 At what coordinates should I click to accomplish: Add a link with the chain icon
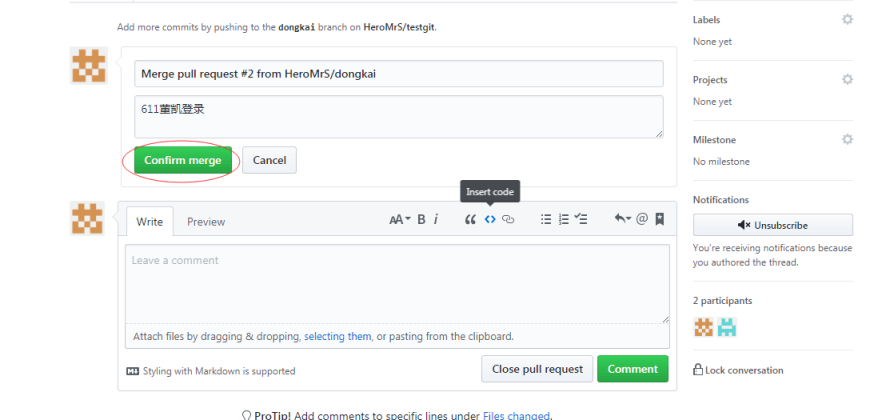coord(508,219)
